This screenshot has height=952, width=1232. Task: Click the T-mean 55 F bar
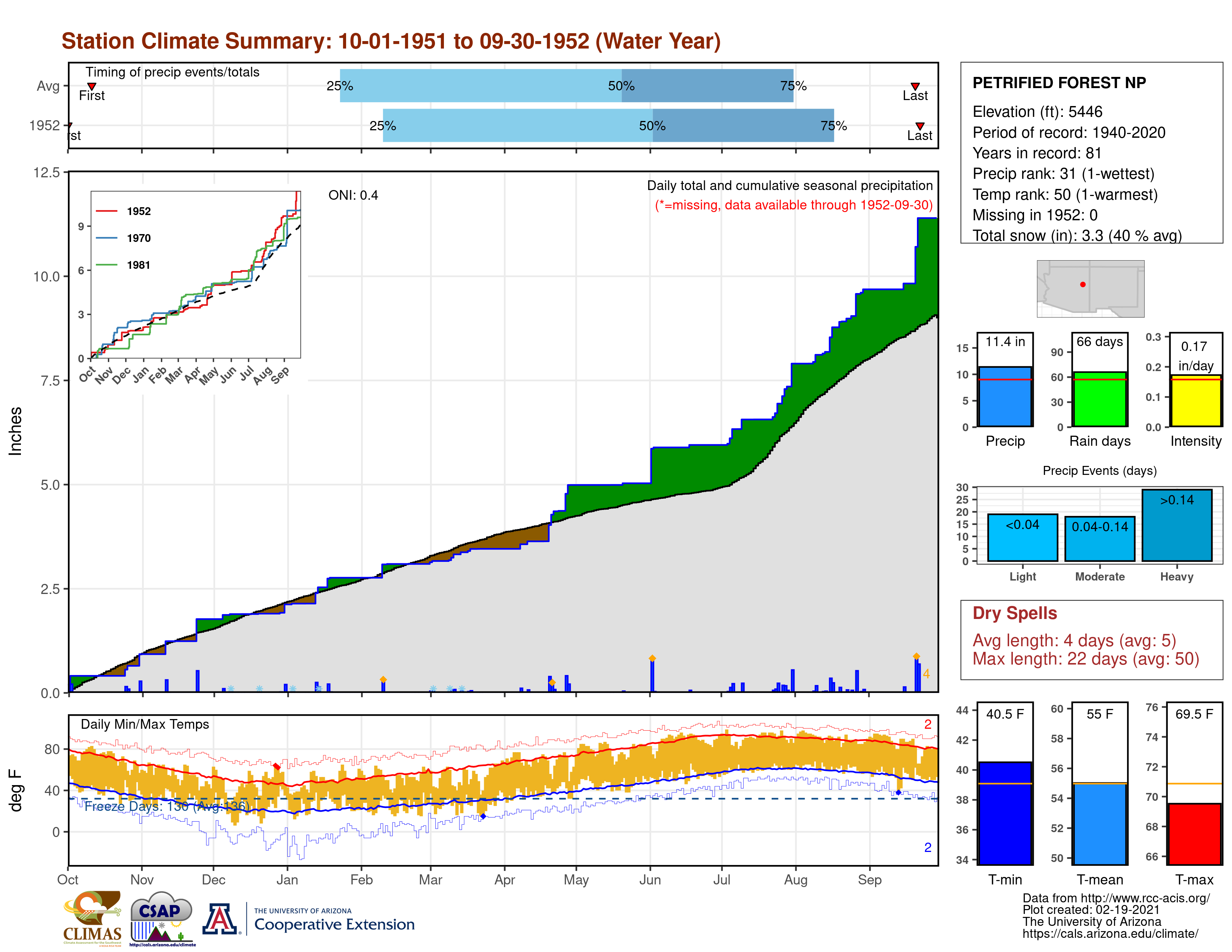coord(1099,823)
